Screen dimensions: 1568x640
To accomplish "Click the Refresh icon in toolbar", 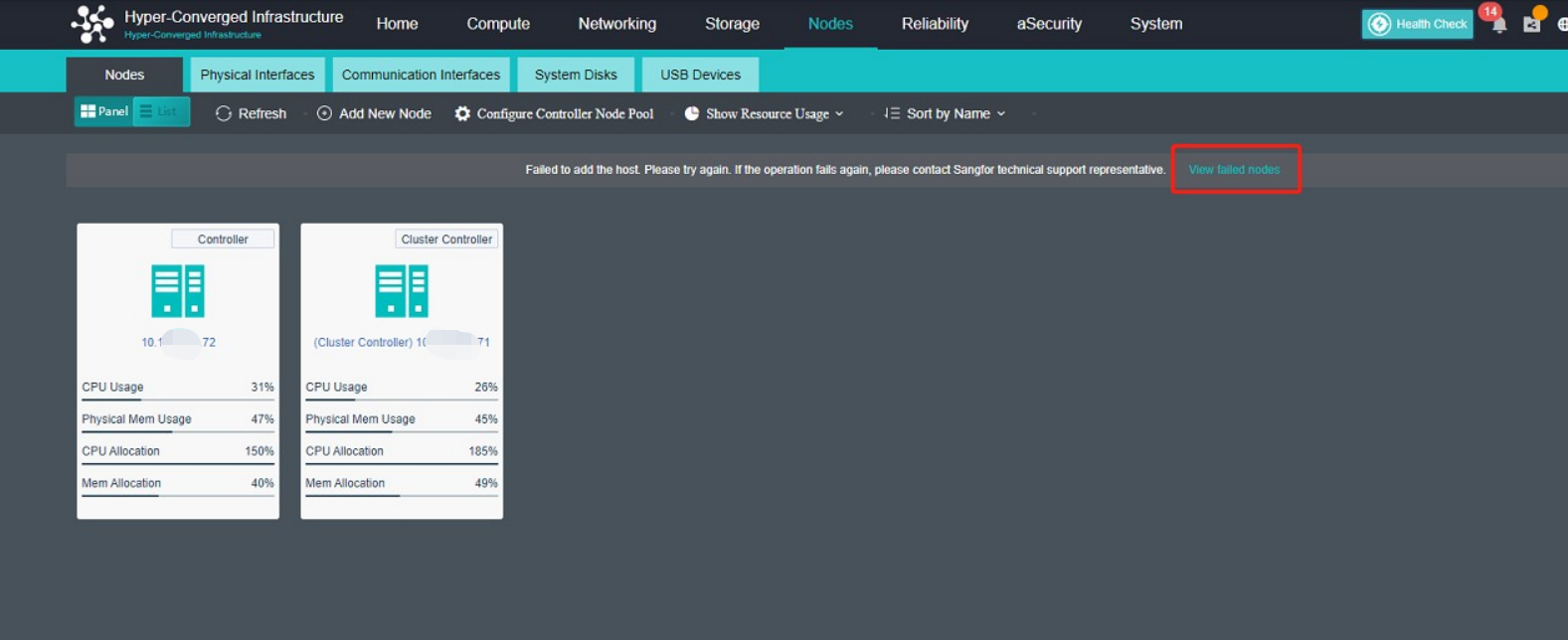I will coord(224,113).
